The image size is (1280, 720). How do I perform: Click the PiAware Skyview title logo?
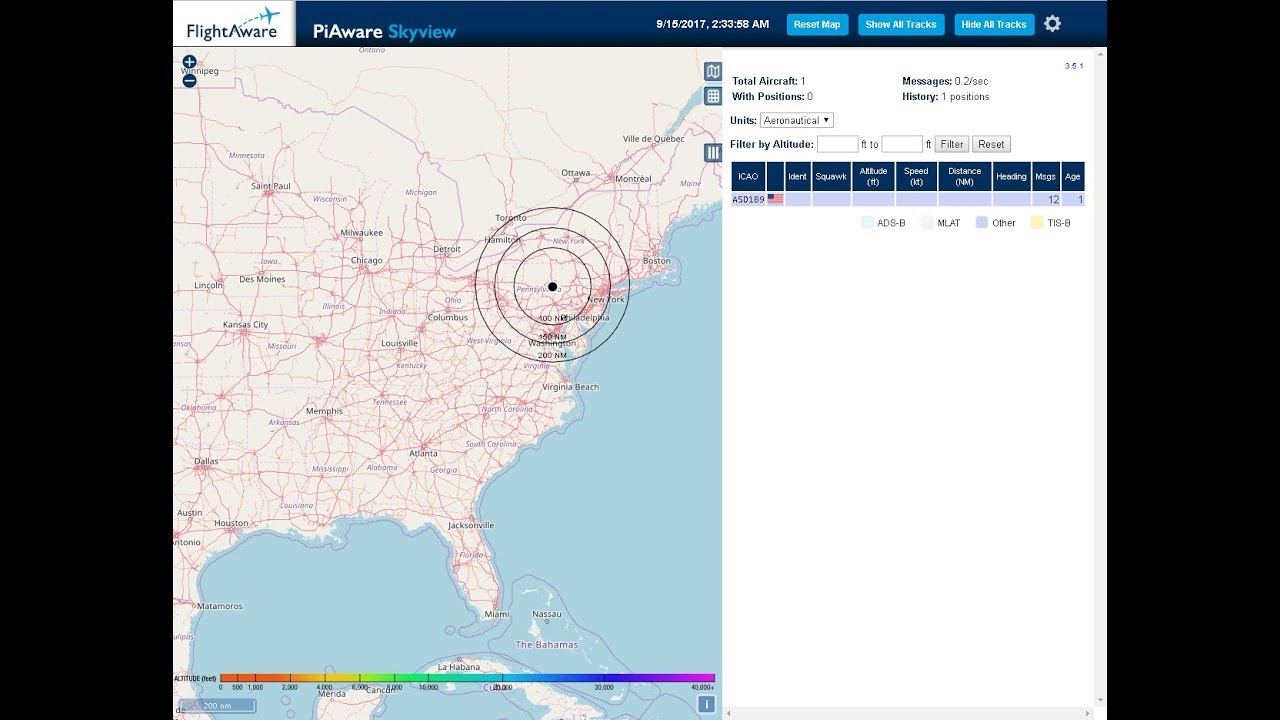click(384, 31)
